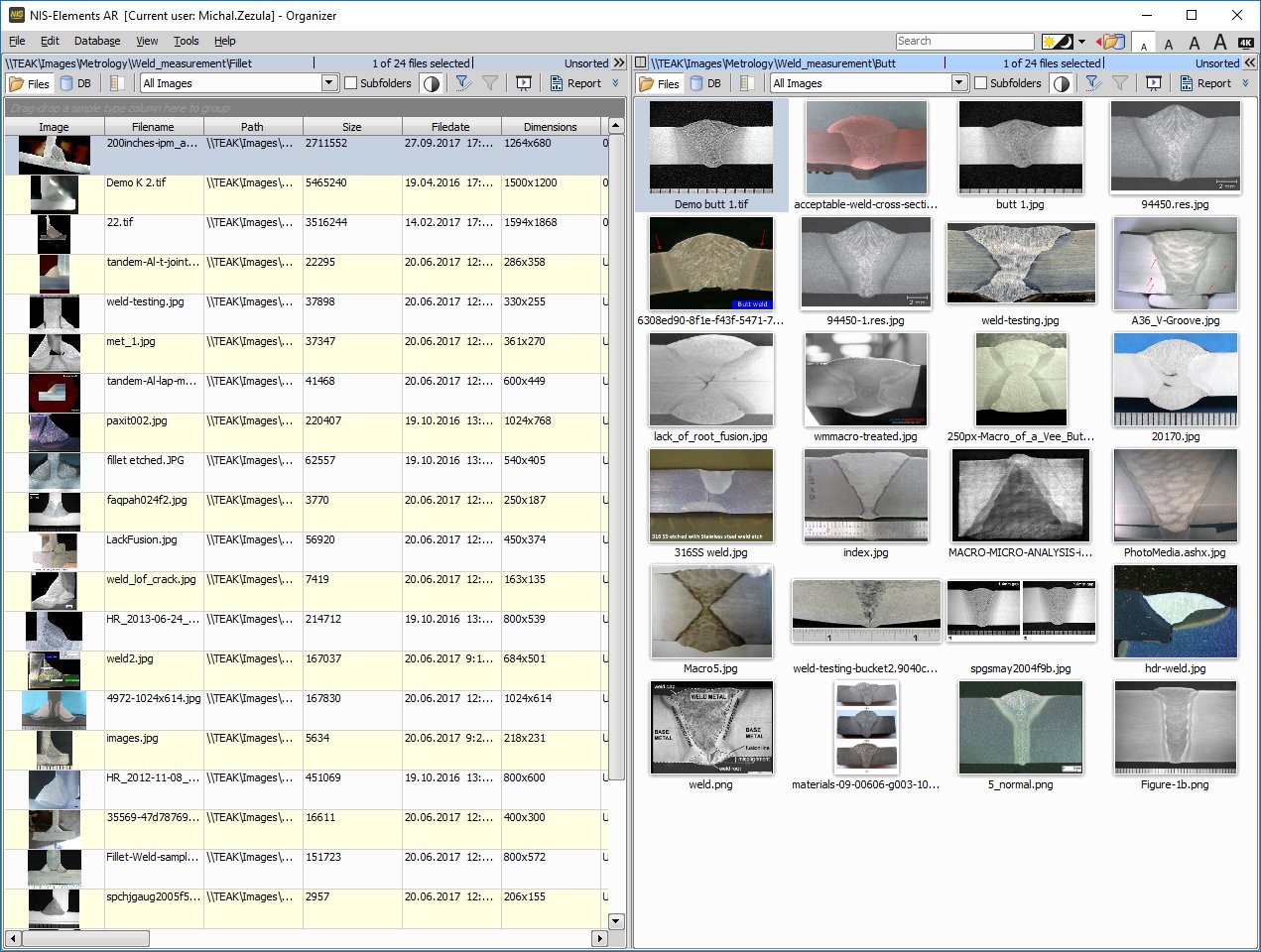Click the organizer folder icon in top toolbar
1261x952 pixels.
click(1112, 42)
